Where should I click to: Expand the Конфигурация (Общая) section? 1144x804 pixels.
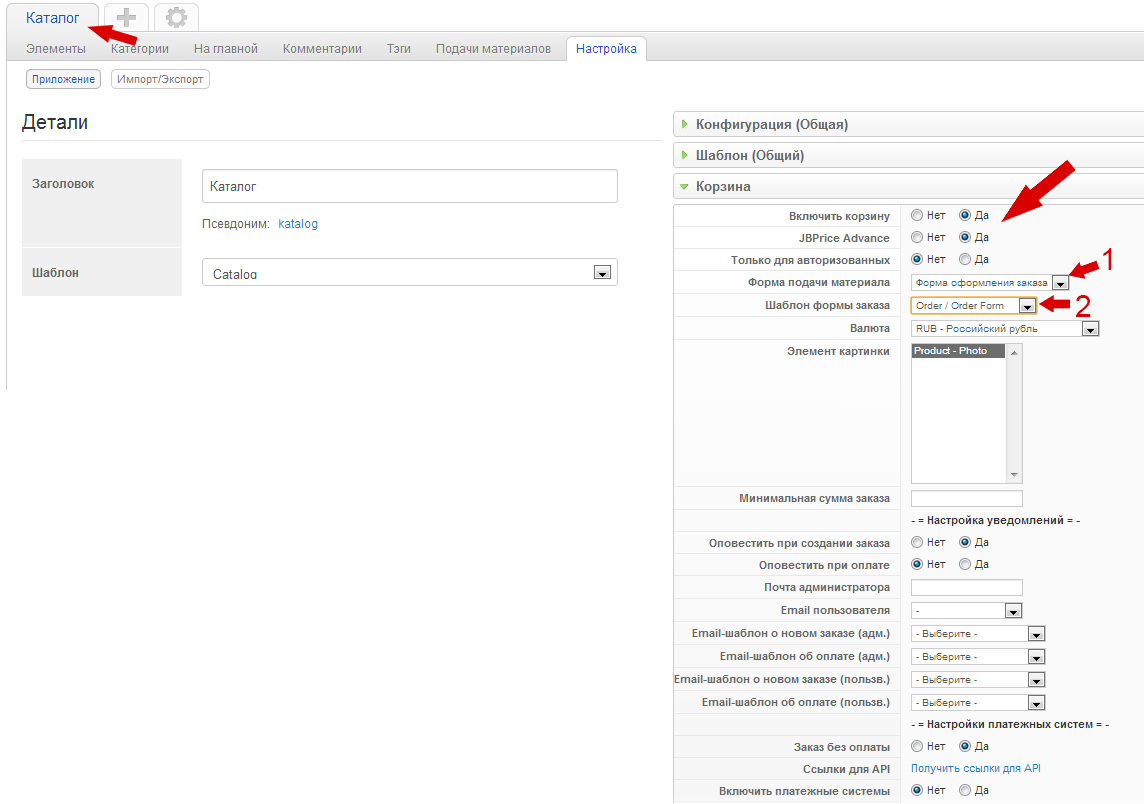coord(772,125)
